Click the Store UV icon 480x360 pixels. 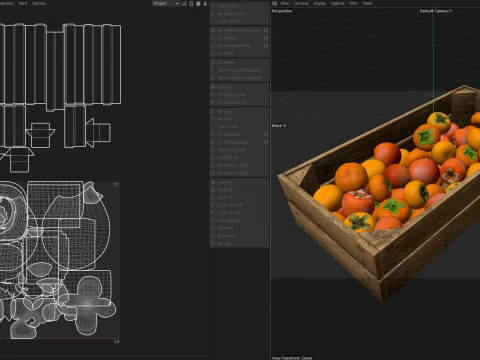point(213,228)
